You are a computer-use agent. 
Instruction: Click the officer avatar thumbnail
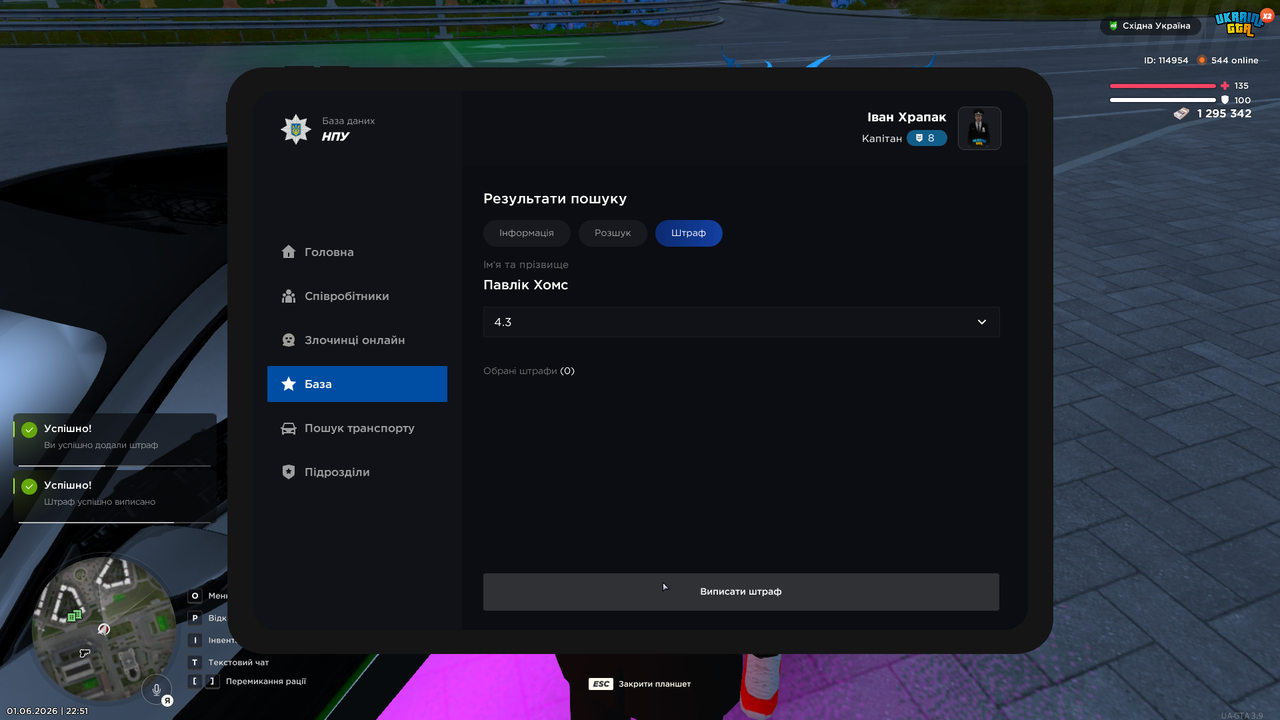(x=980, y=128)
